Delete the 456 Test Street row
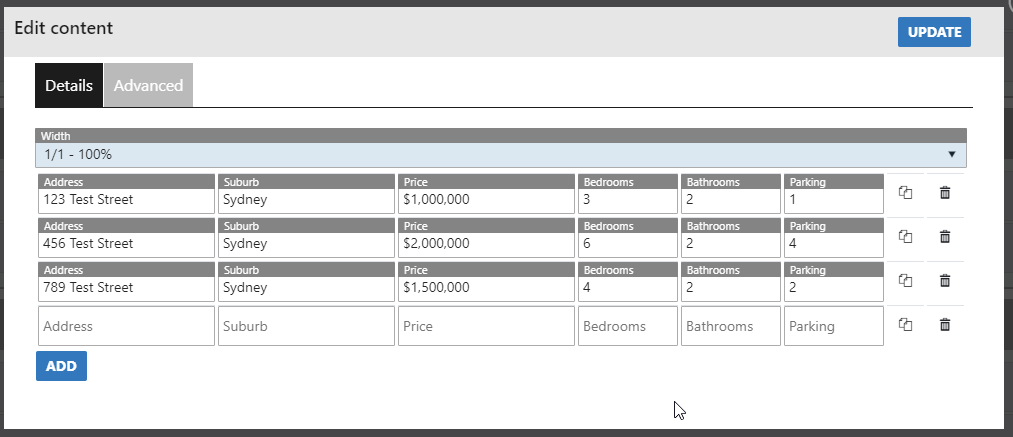Image resolution: width=1013 pixels, height=437 pixels. point(945,237)
